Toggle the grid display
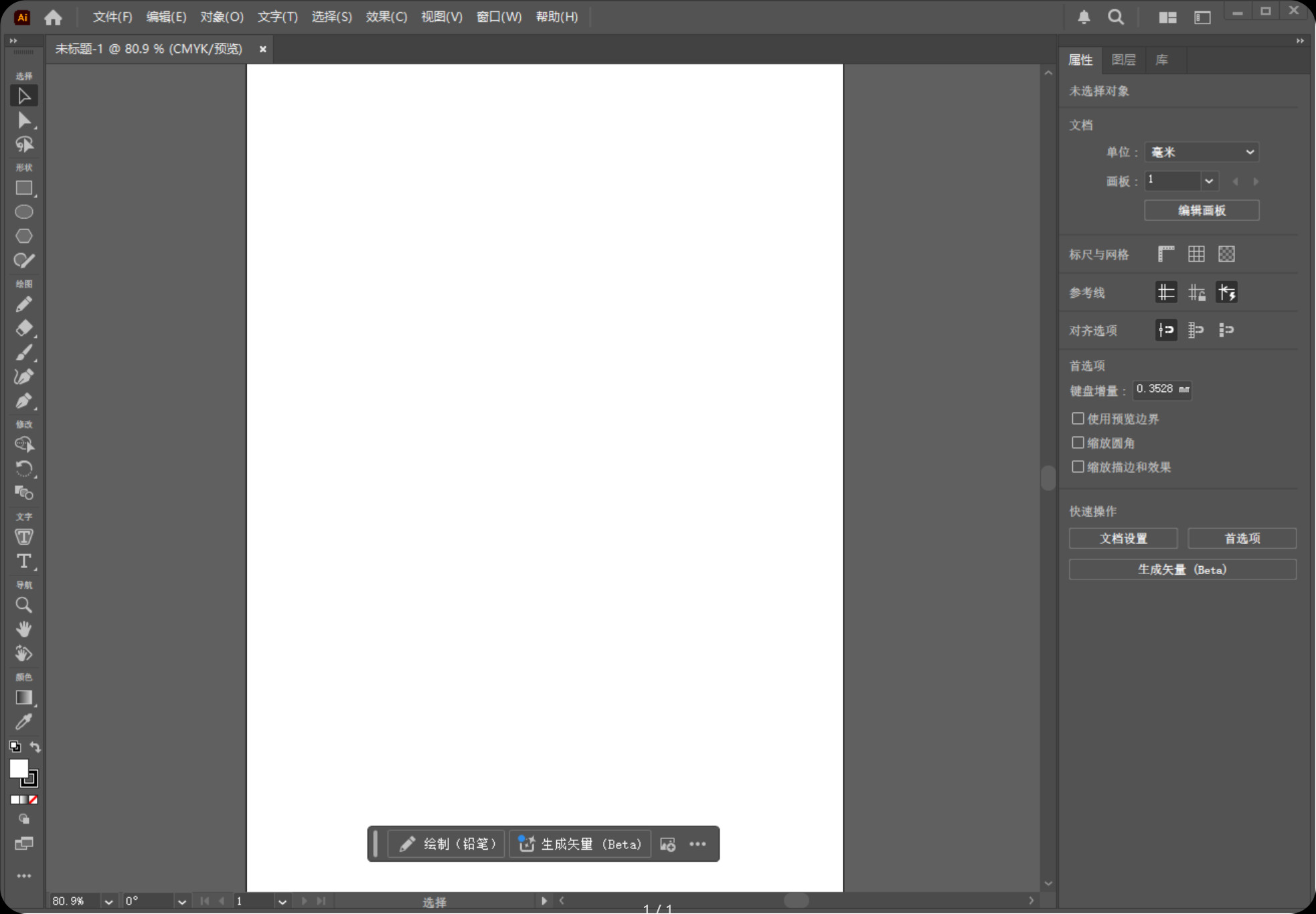 click(x=1196, y=254)
